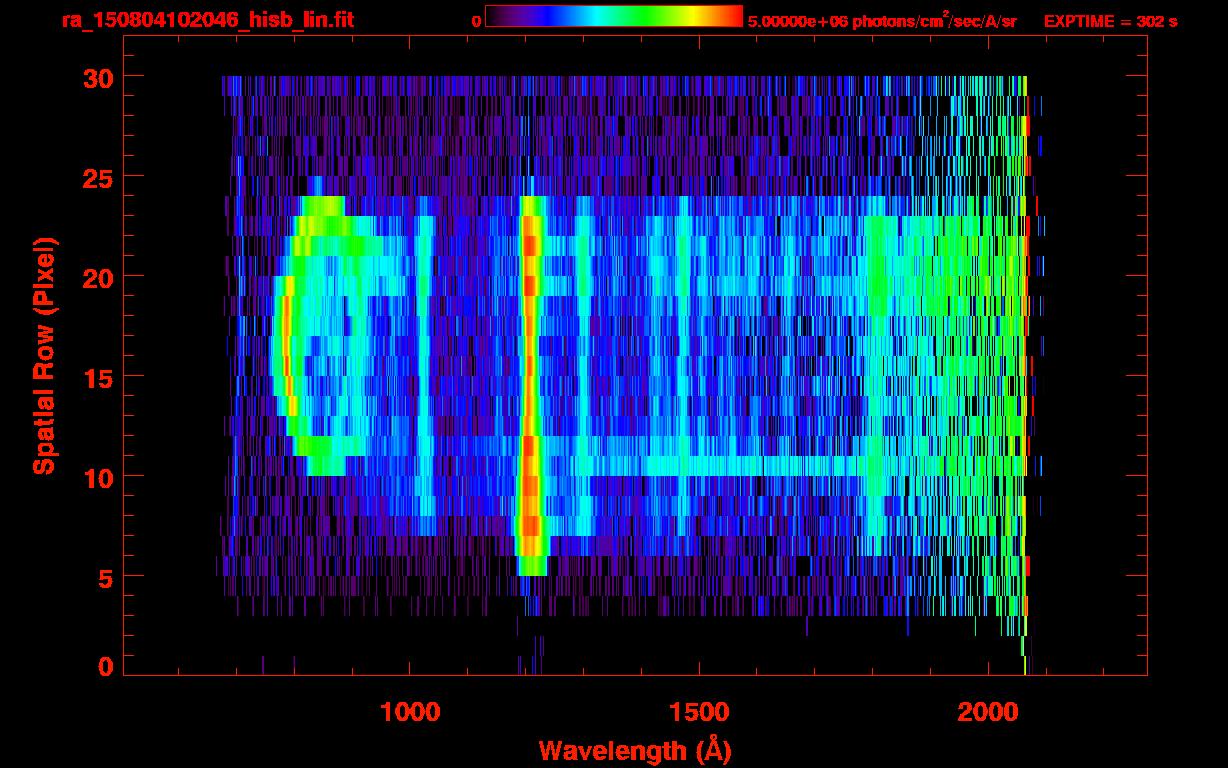
Task: Click the 5 spatial row tick label
Action: pos(104,577)
